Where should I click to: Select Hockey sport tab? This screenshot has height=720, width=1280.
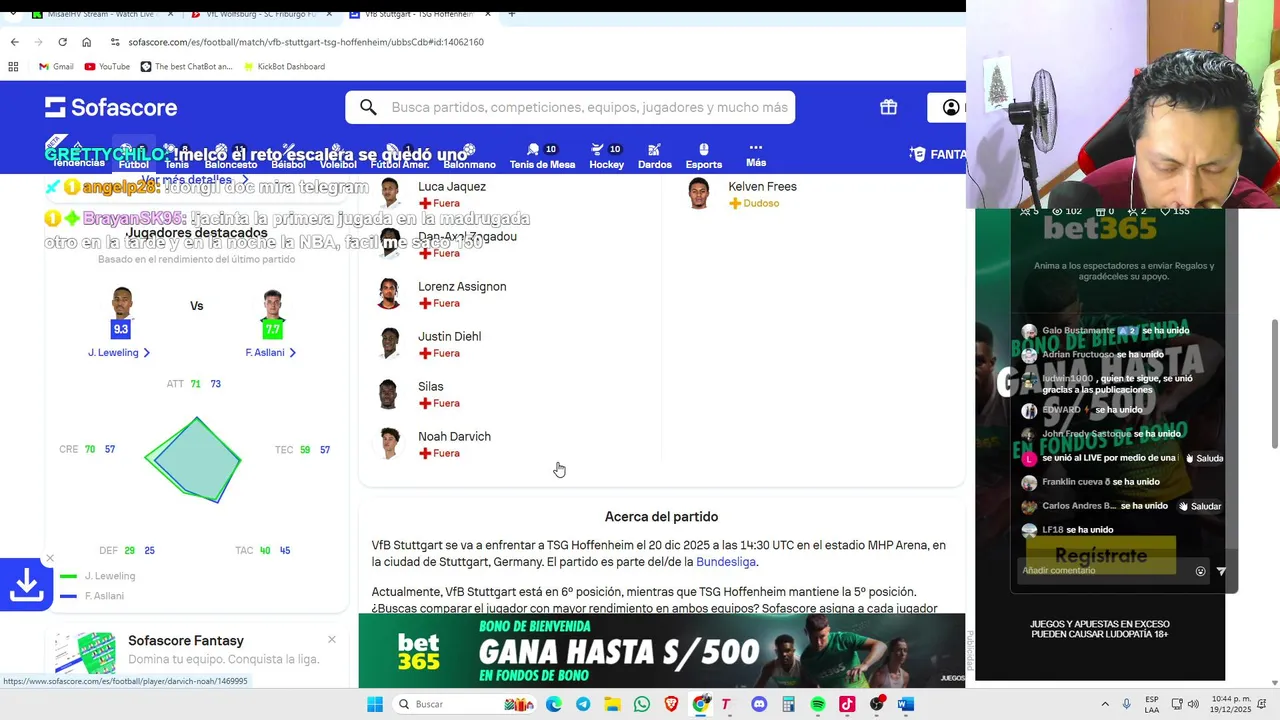click(x=606, y=156)
